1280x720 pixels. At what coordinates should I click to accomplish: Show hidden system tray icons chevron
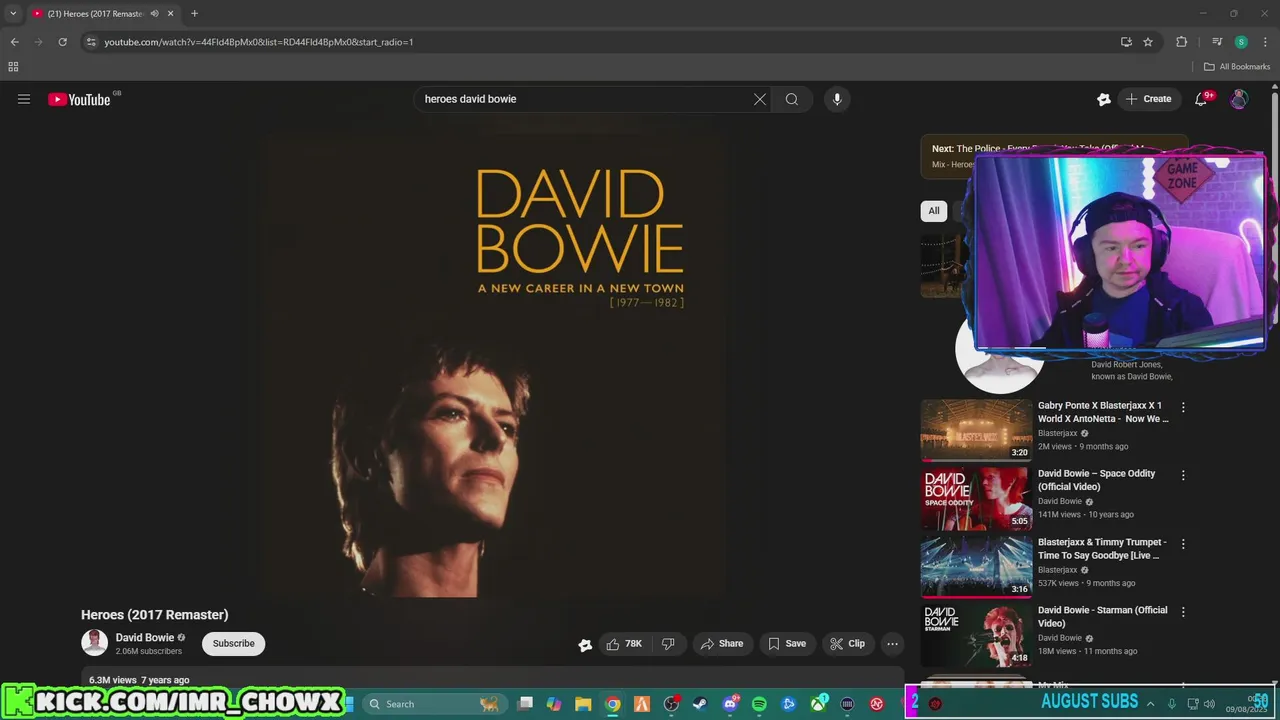1150,704
